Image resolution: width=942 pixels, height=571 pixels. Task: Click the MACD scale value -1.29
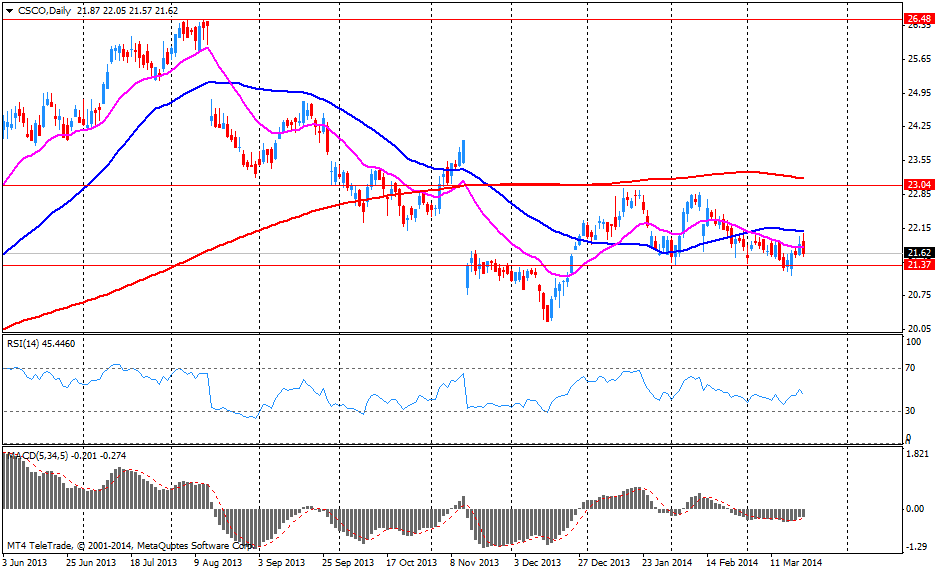(x=915, y=546)
